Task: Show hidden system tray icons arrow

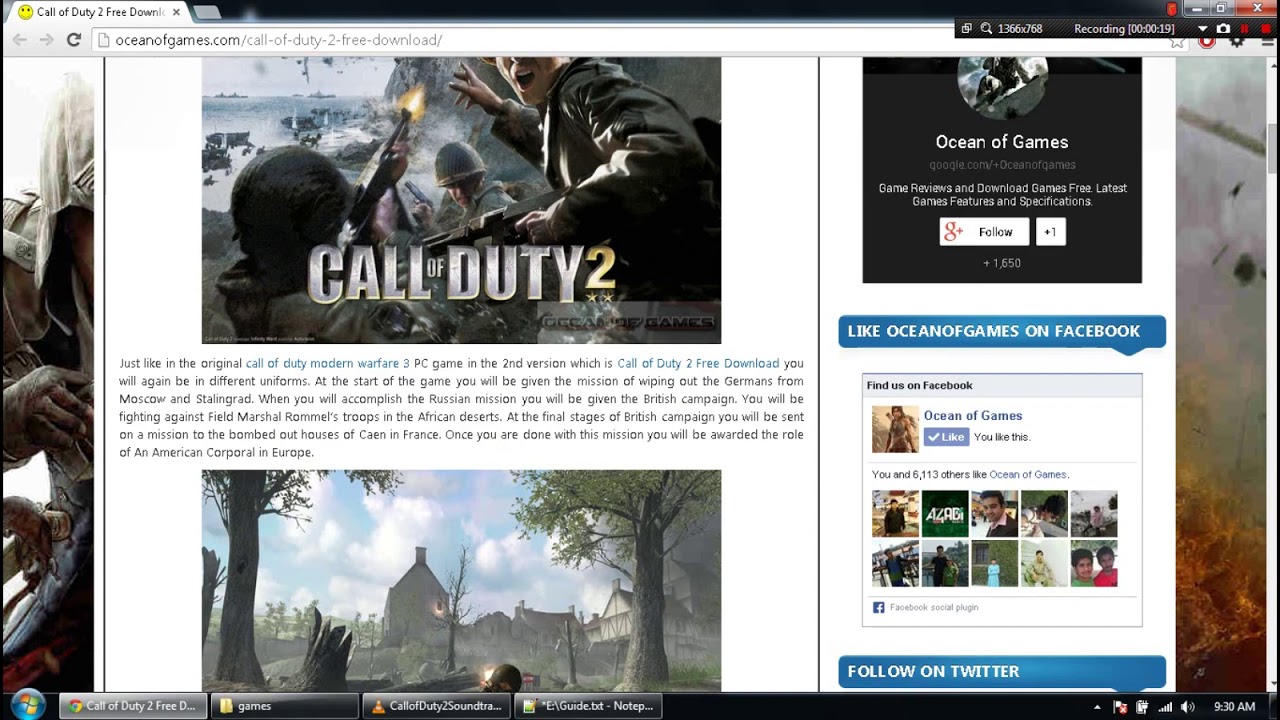Action: point(1097,707)
